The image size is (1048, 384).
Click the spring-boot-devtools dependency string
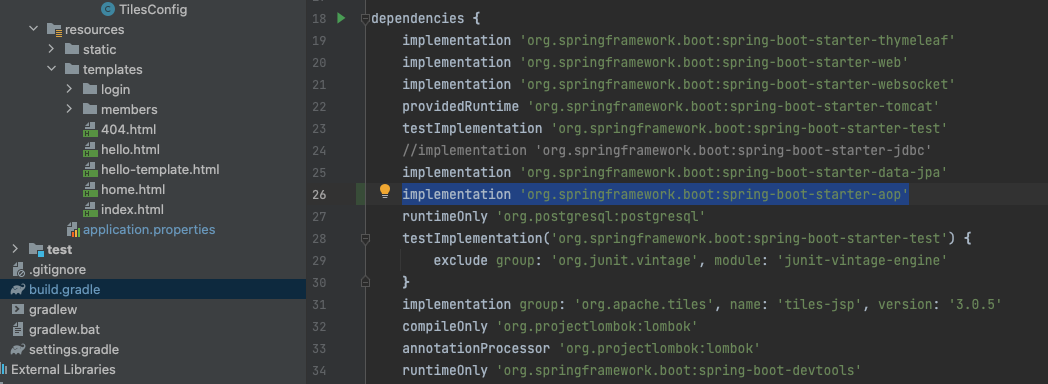coord(678,371)
